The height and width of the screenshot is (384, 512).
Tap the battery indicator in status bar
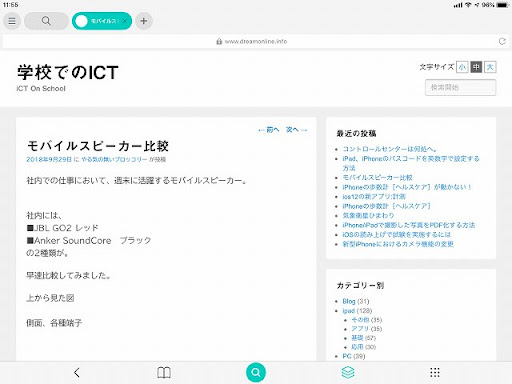tap(502, 5)
